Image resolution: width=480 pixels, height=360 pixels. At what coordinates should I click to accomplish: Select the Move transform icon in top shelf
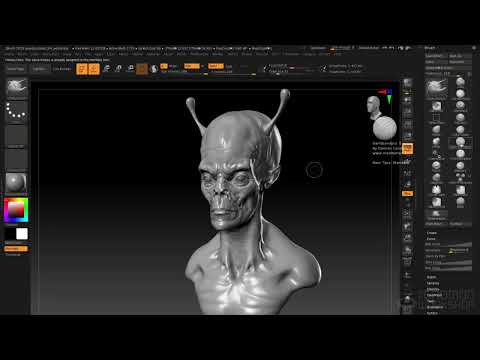[x=106, y=69]
